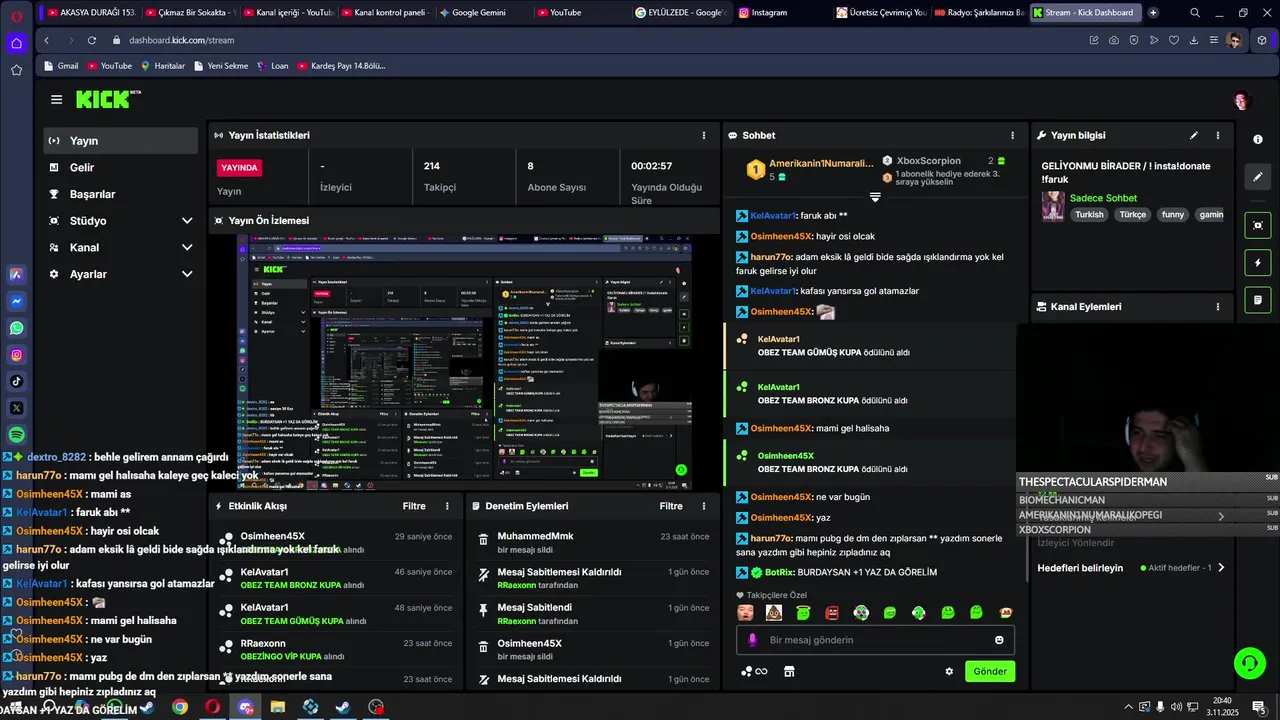Screen dimensions: 1280x720
Task: Click the Turkish tag
Action: point(1089,215)
